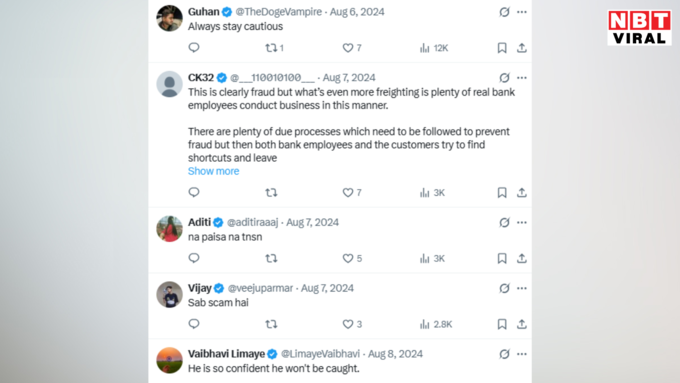Open more options menu on Guhan's tweet

click(x=522, y=12)
